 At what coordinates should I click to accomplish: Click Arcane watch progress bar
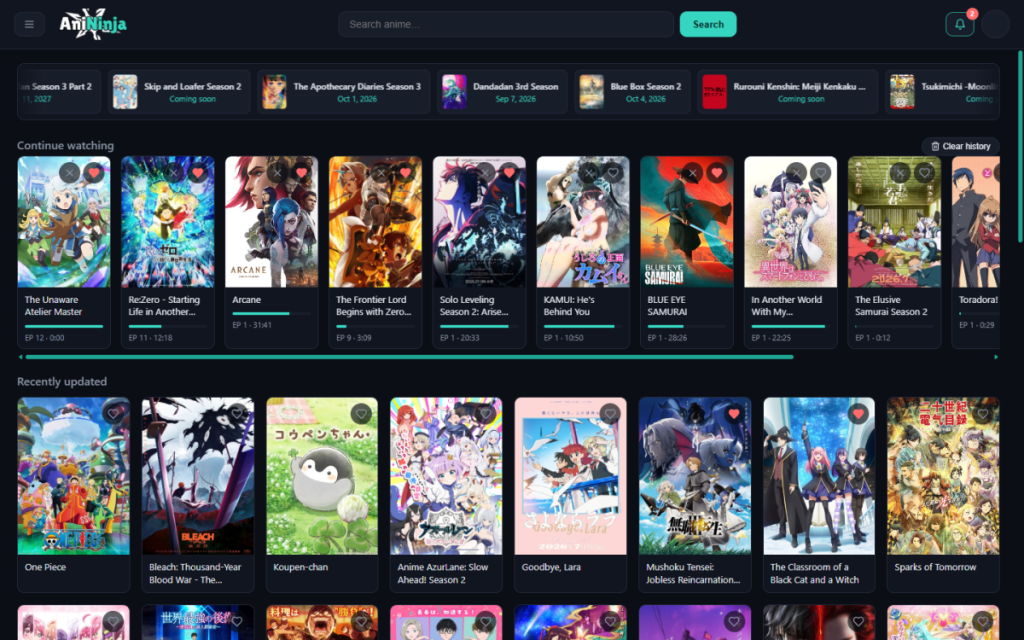272,313
